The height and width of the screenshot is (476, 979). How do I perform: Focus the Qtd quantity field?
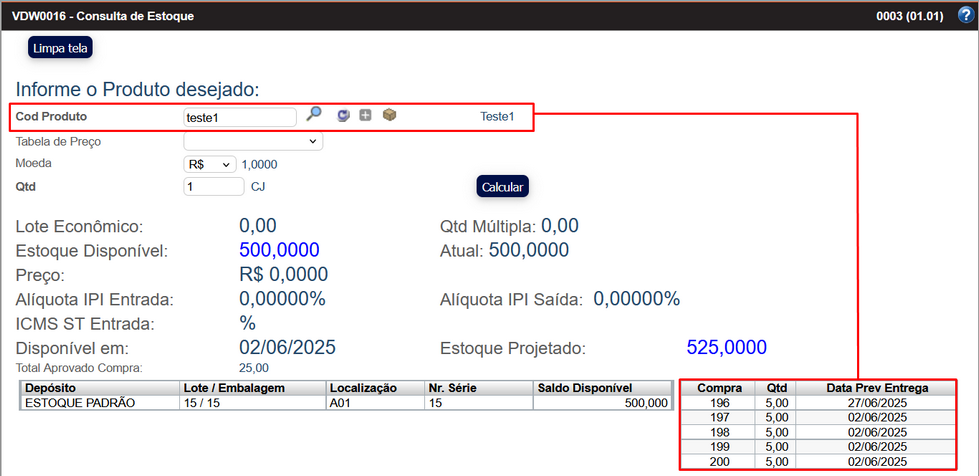click(214, 186)
